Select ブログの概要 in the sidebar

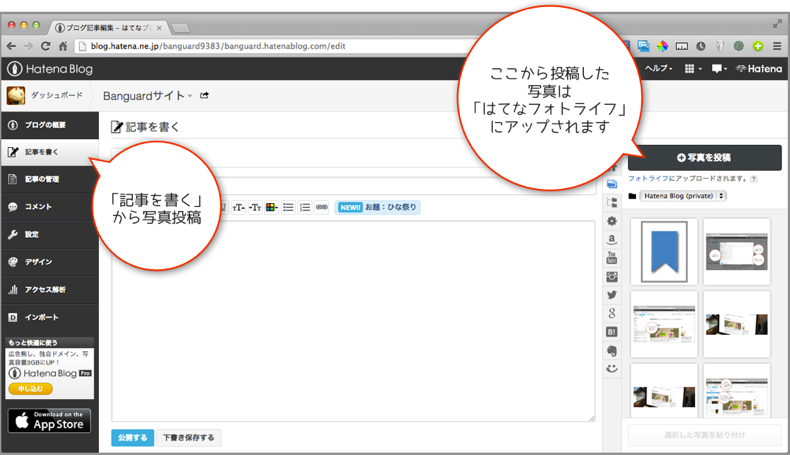point(50,125)
